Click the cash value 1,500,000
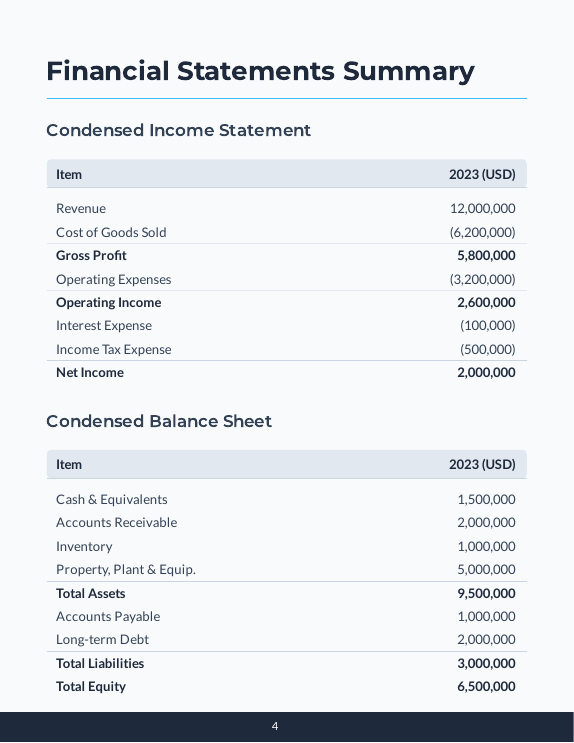Viewport: 574px width, 743px height. 486,499
